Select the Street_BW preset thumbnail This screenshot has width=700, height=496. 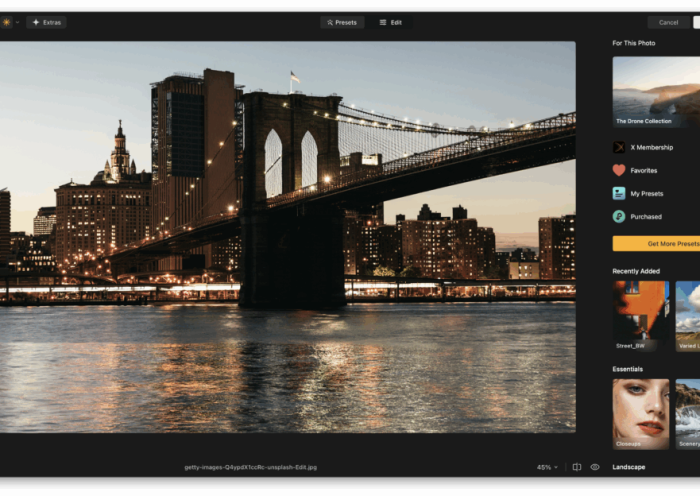641,315
